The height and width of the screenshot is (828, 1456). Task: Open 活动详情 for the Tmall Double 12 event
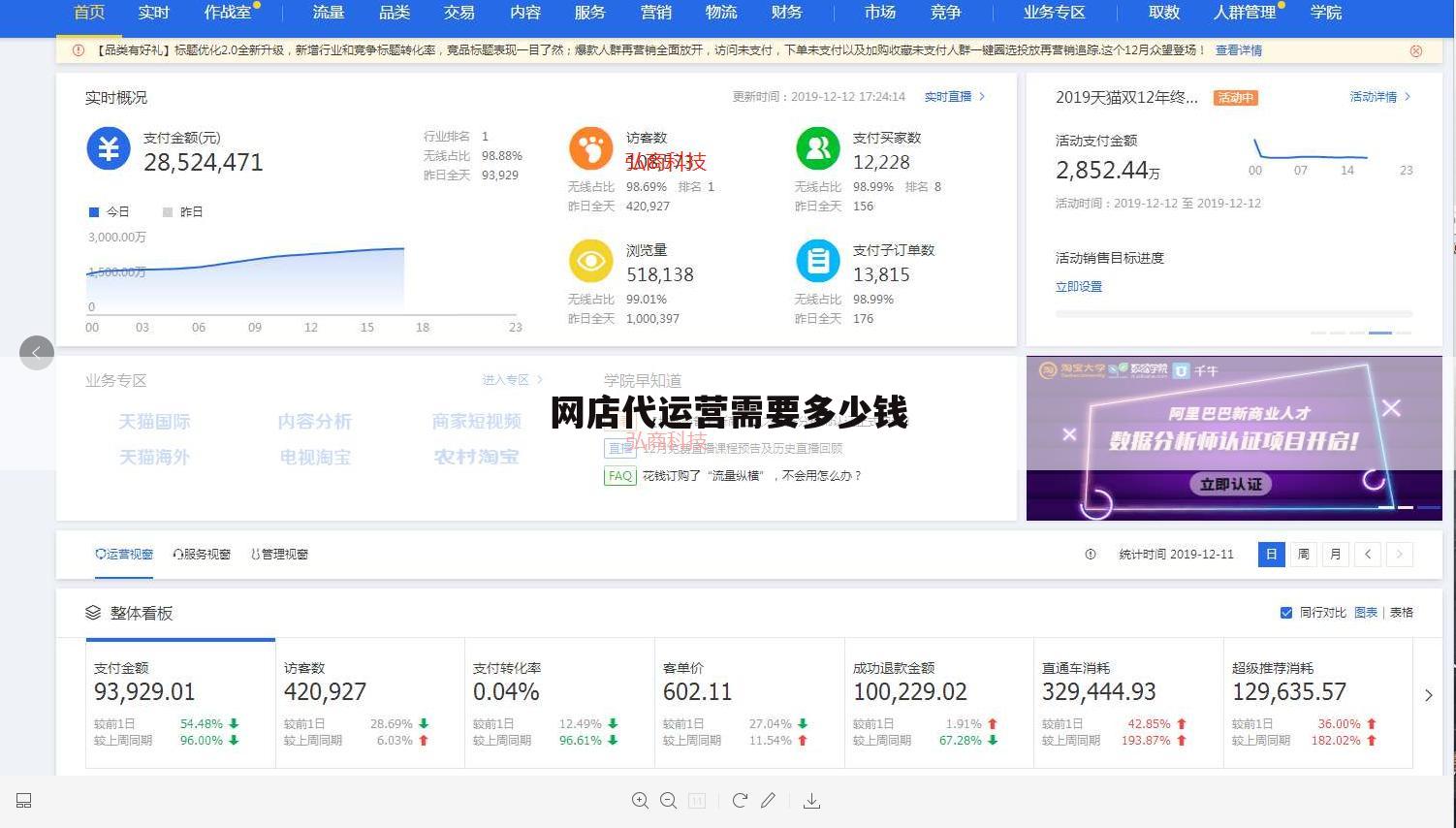(x=1380, y=97)
